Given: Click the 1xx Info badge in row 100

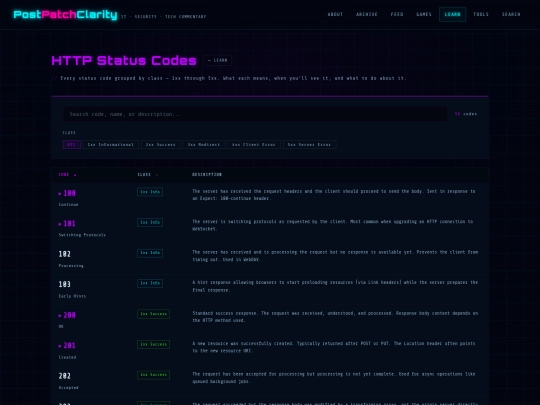Looking at the screenshot, I should (150, 192).
